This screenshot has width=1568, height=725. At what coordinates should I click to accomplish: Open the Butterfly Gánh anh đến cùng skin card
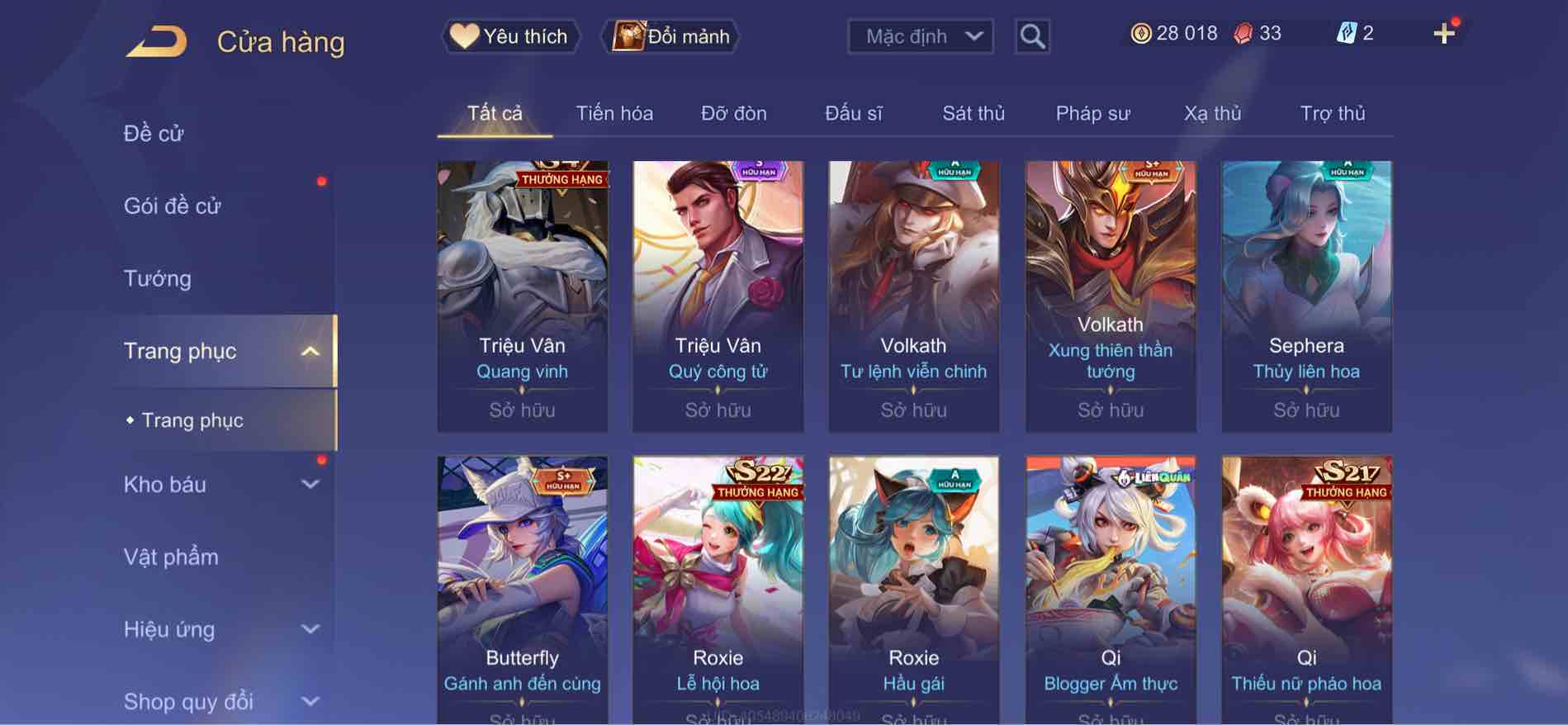pyautogui.click(x=522, y=590)
